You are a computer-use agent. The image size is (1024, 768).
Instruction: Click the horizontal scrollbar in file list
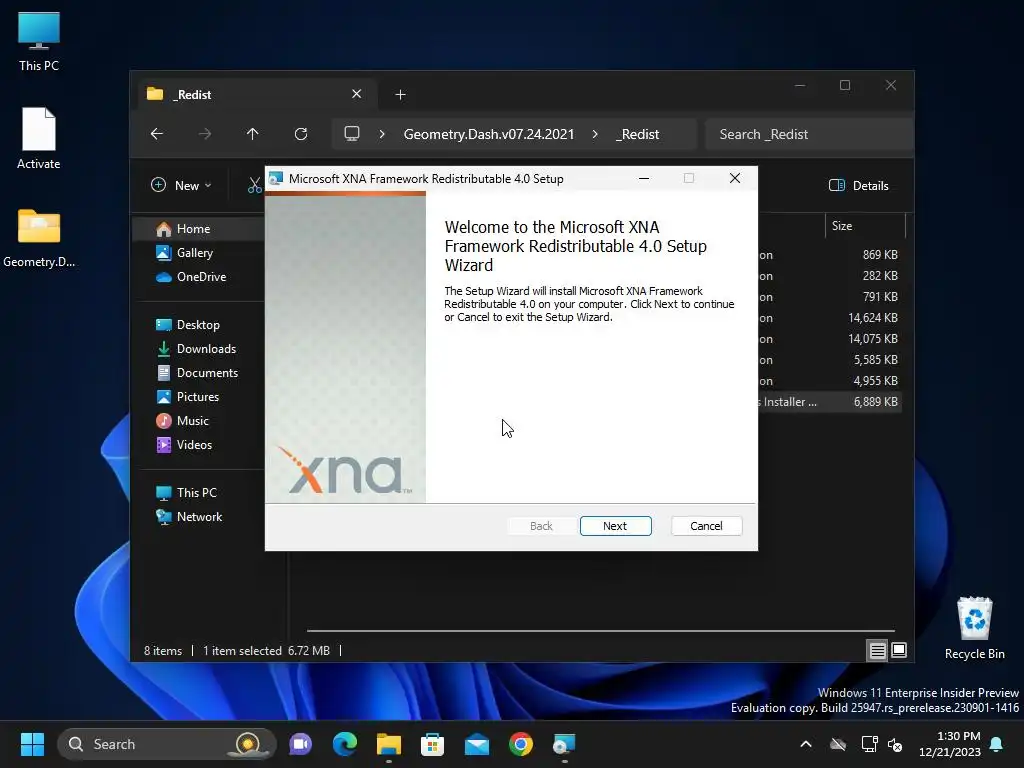(x=600, y=631)
